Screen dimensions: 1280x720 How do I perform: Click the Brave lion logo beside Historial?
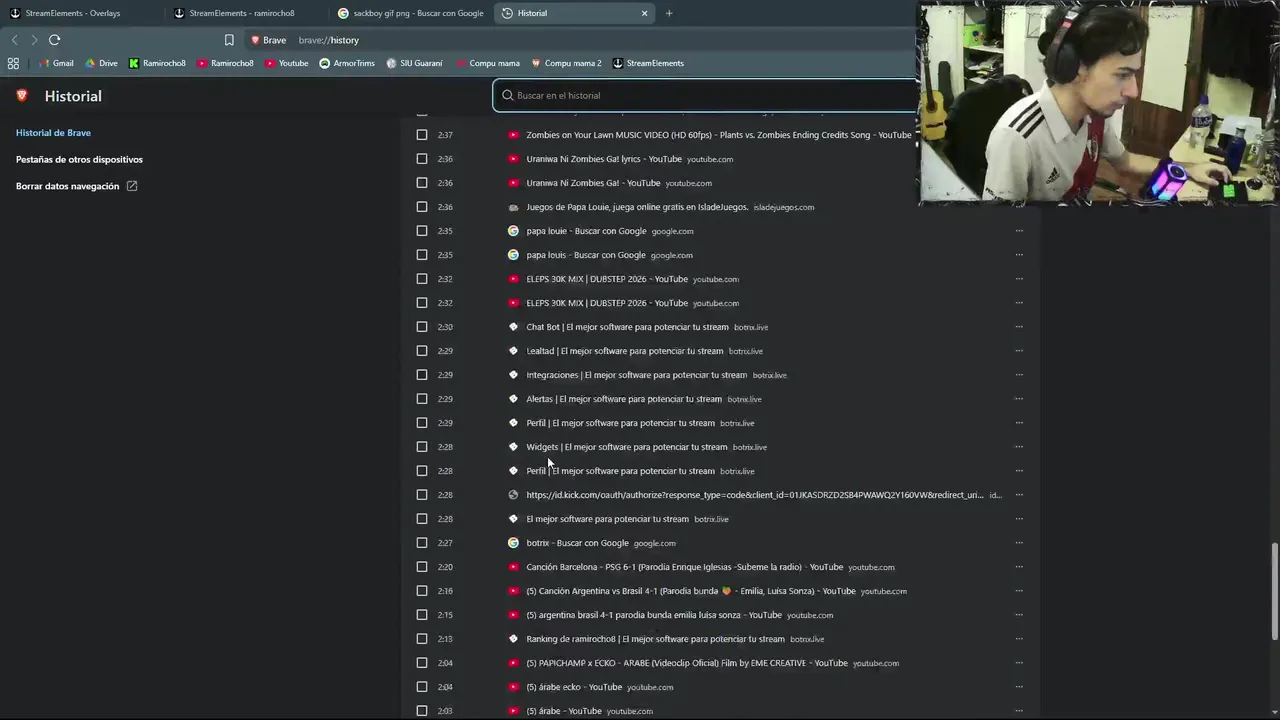pos(22,96)
